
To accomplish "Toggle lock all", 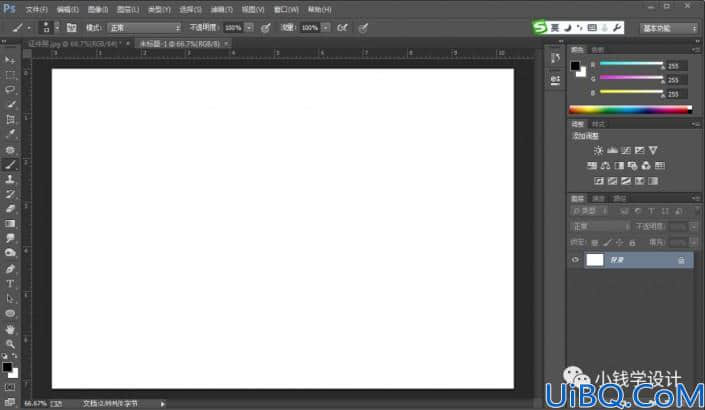I will (x=632, y=243).
